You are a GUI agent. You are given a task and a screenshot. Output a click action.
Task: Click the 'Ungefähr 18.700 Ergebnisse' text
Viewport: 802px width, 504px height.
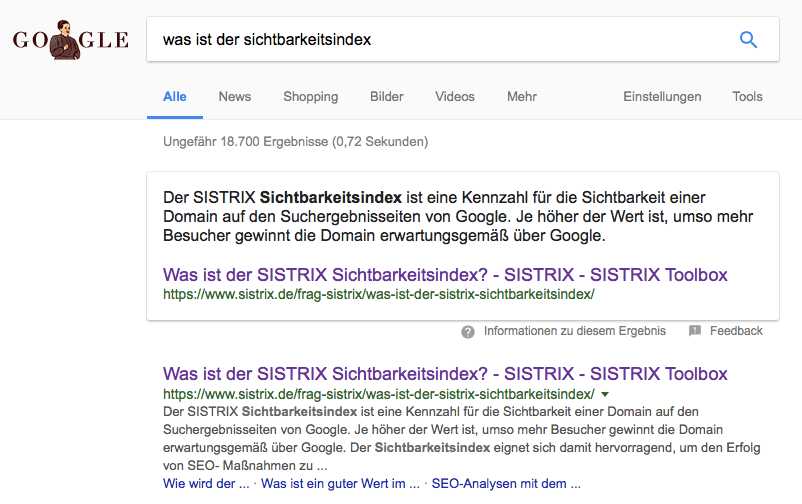pyautogui.click(x=296, y=142)
